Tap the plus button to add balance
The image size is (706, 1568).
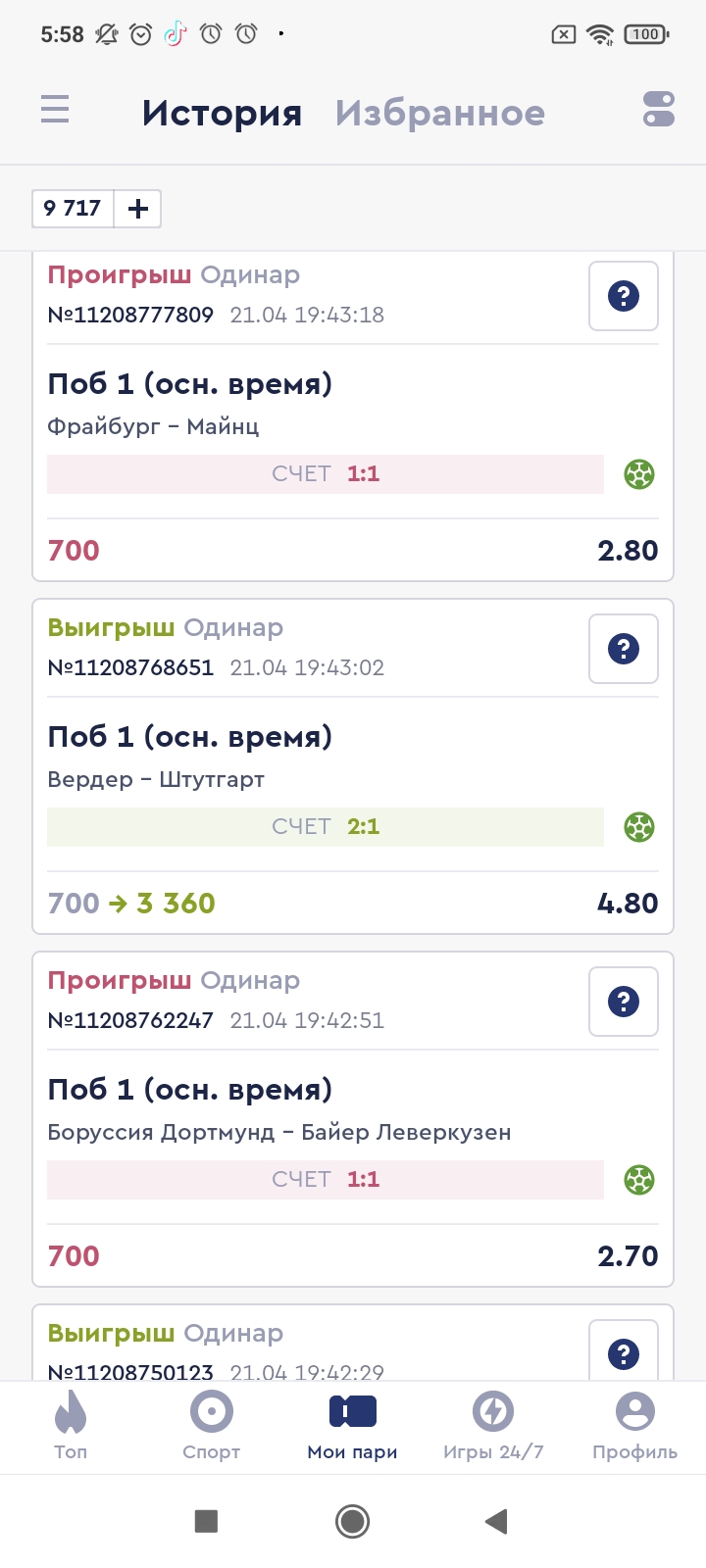point(138,209)
